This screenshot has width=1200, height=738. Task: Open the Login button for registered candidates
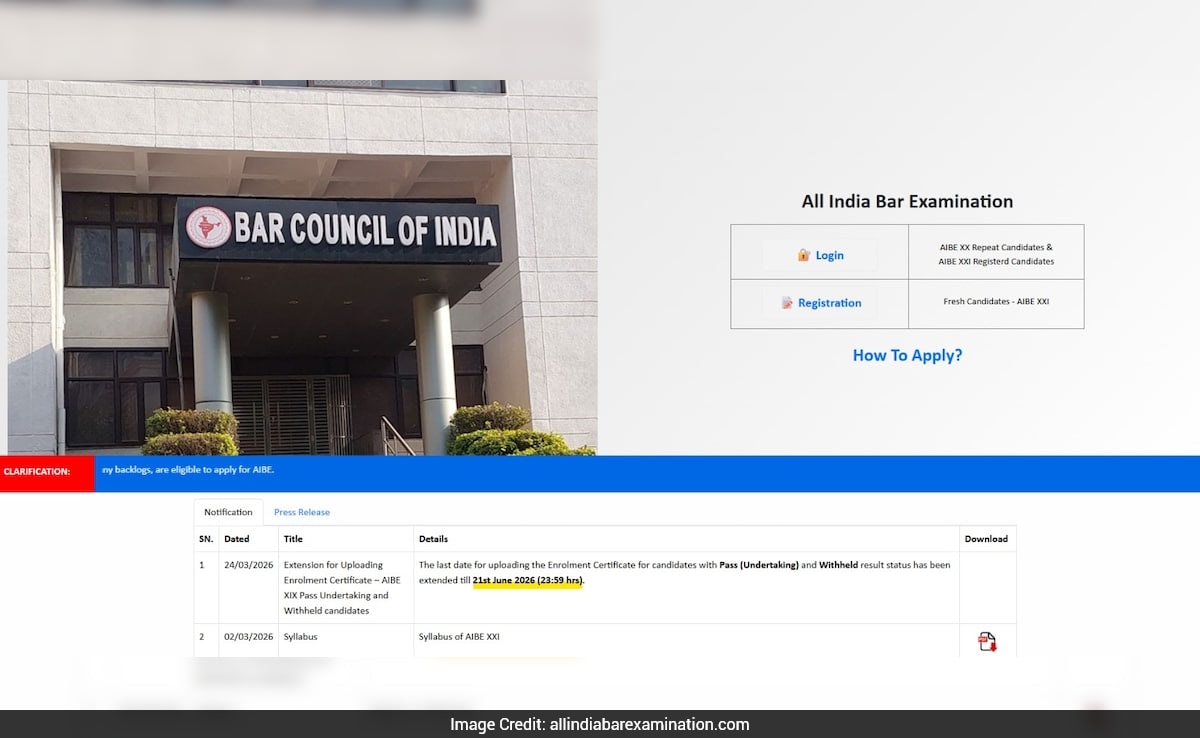tap(820, 255)
